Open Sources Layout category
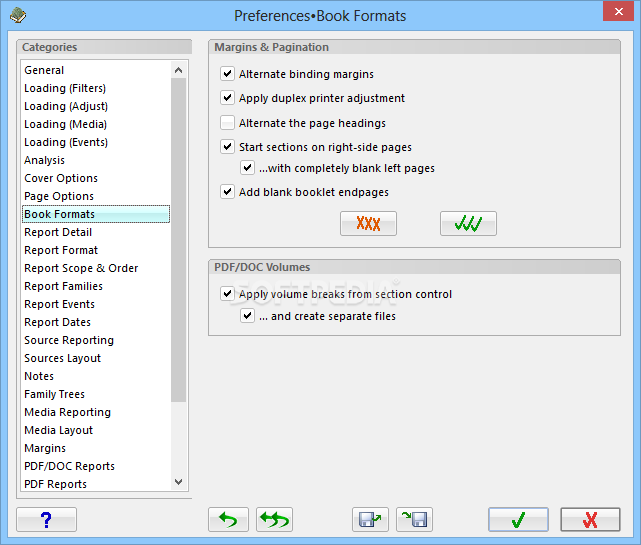 click(x=96, y=358)
